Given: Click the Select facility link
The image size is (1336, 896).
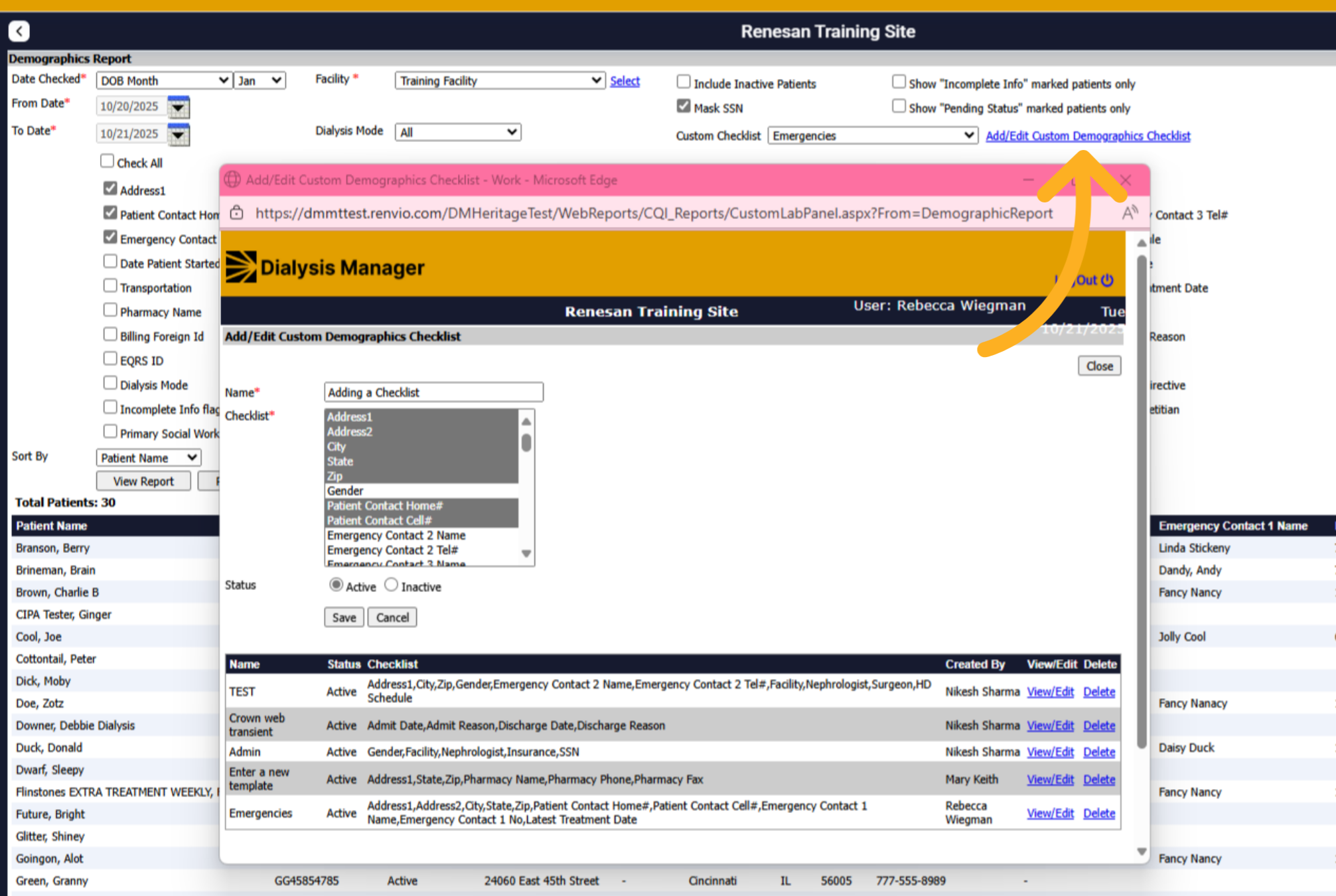Looking at the screenshot, I should click(625, 81).
